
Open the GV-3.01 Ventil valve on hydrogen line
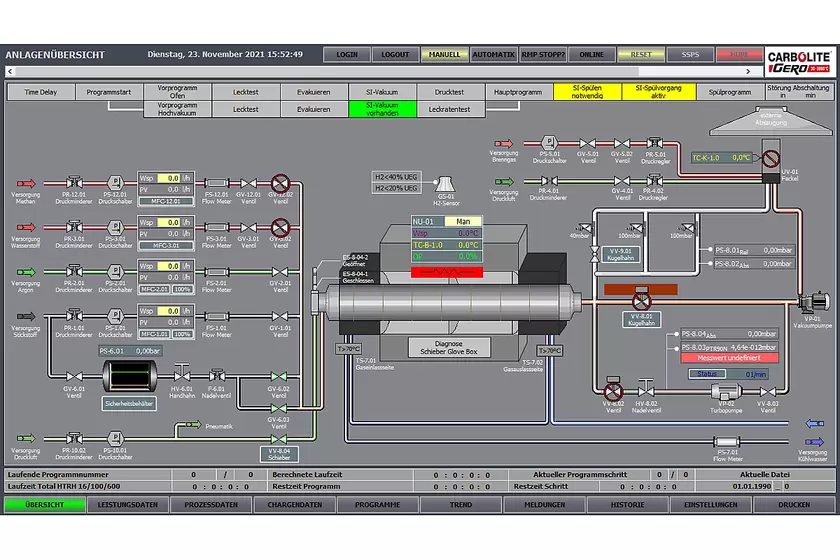[x=248, y=227]
